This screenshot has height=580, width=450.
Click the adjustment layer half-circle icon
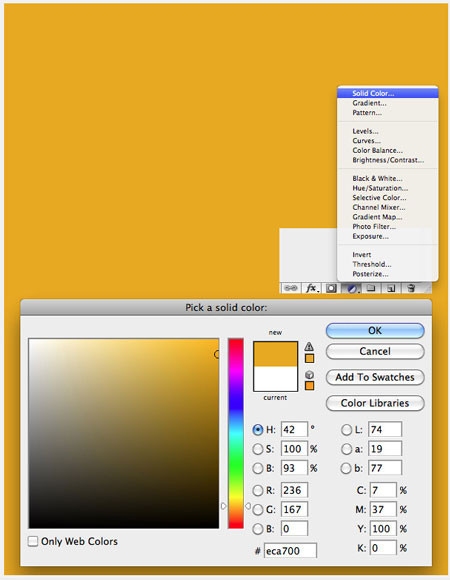coord(352,288)
